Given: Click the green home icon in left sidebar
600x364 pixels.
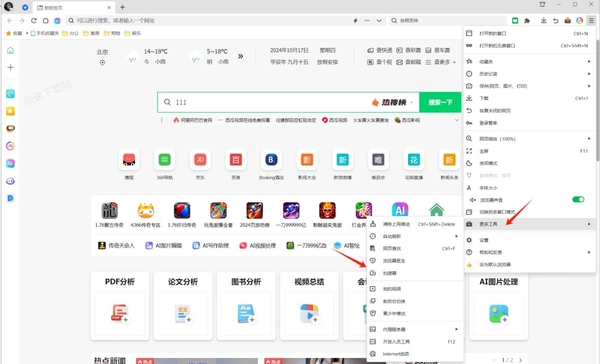Looking at the screenshot, I should [11, 51].
